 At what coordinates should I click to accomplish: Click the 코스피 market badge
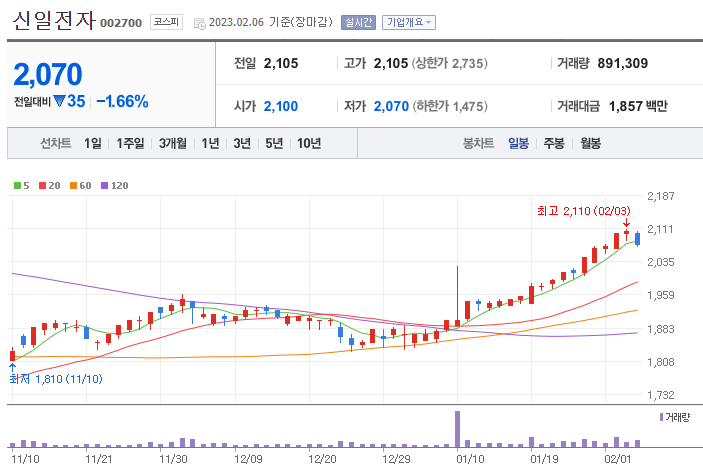click(x=166, y=22)
